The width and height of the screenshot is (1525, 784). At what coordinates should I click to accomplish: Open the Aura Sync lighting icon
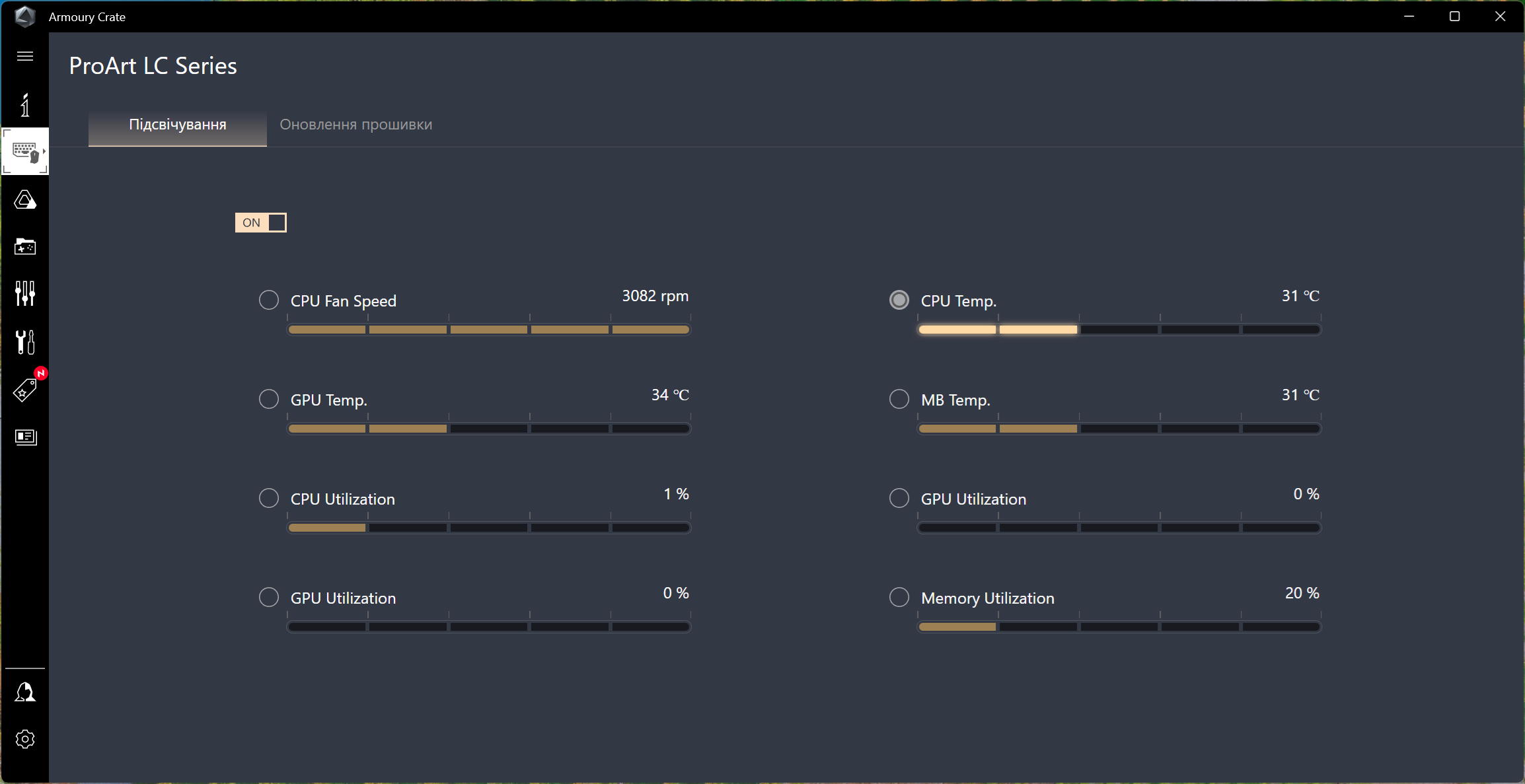pos(25,199)
